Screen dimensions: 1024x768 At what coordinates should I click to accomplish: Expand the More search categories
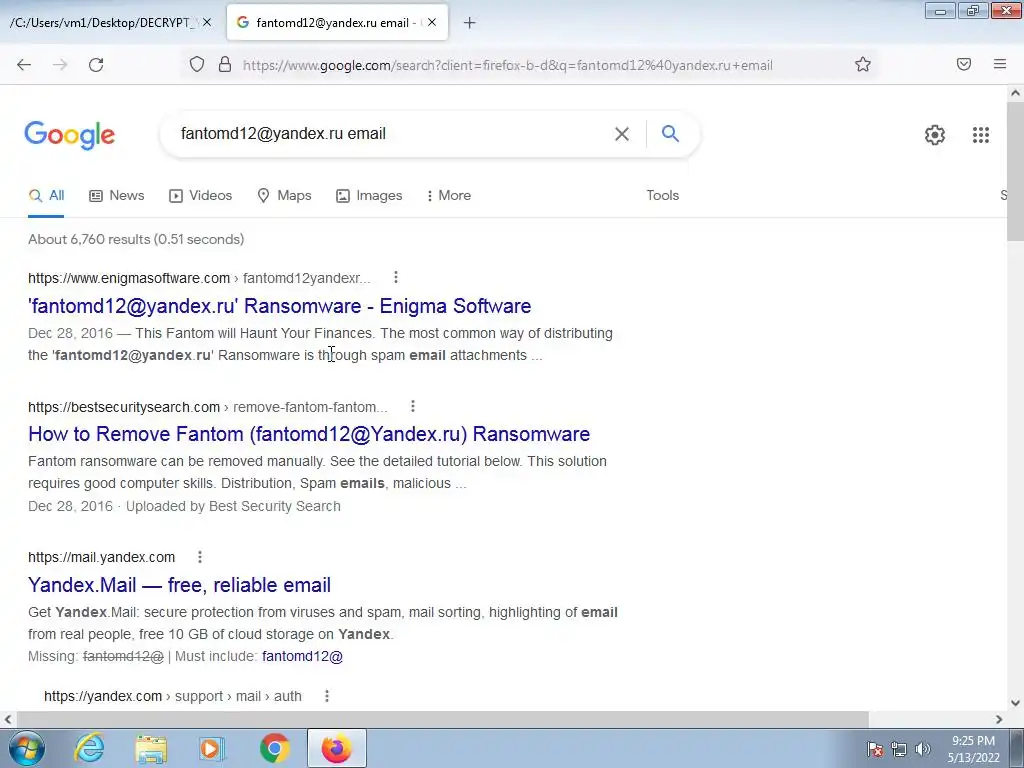point(448,195)
